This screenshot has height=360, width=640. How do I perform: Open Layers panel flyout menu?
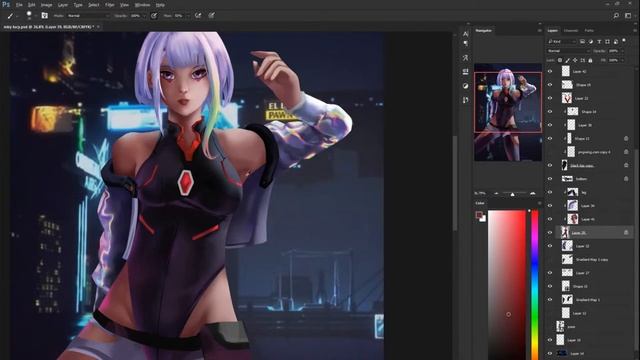coord(635,31)
